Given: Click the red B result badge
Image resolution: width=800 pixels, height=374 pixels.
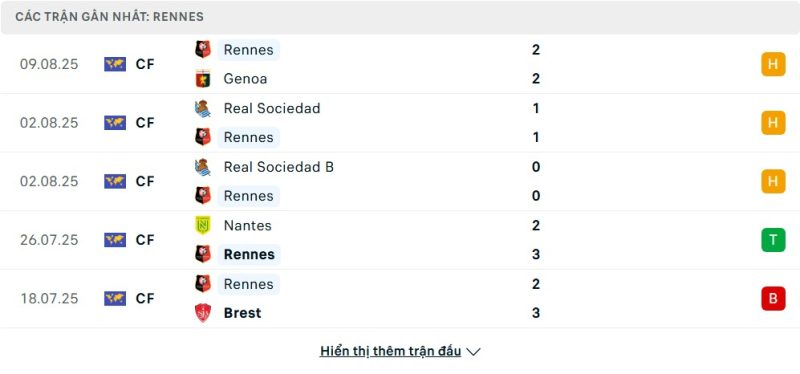Looking at the screenshot, I should coord(773,298).
